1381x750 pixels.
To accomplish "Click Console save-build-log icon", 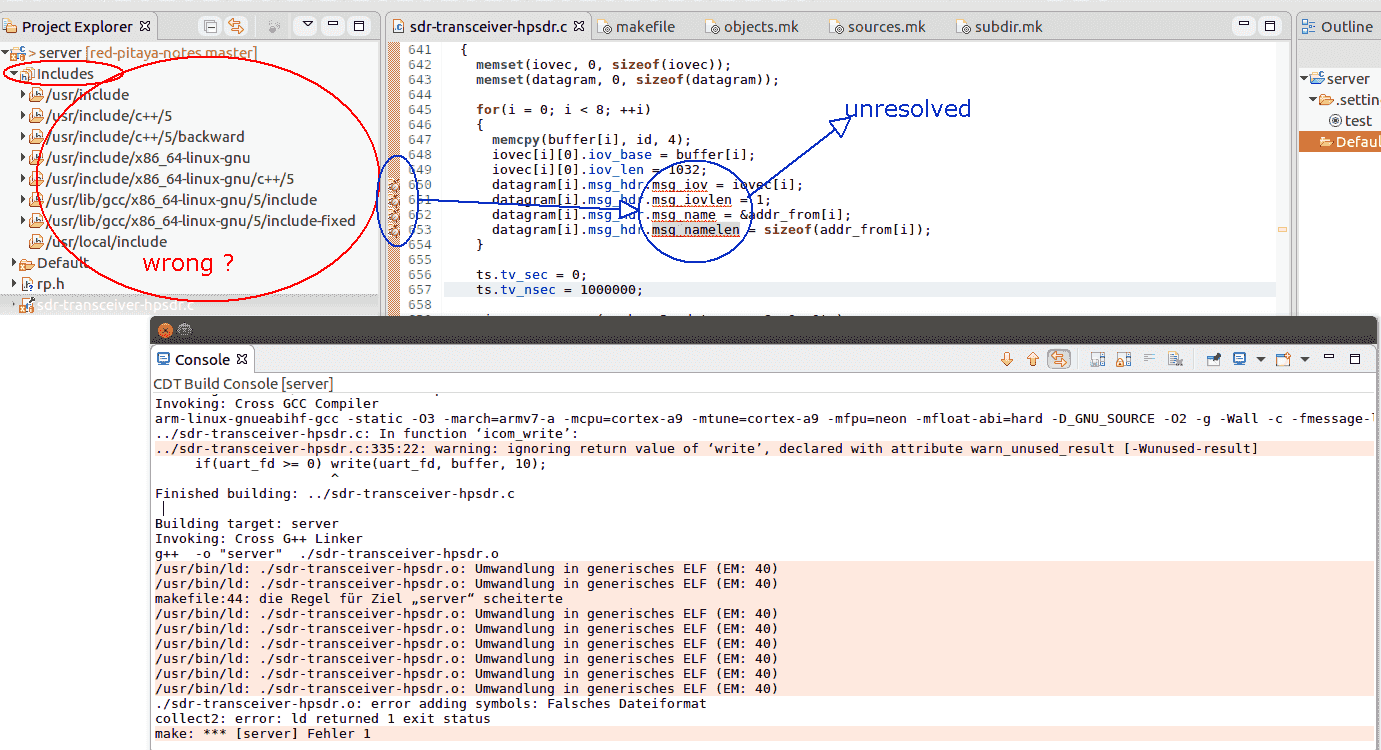I will tap(1097, 359).
